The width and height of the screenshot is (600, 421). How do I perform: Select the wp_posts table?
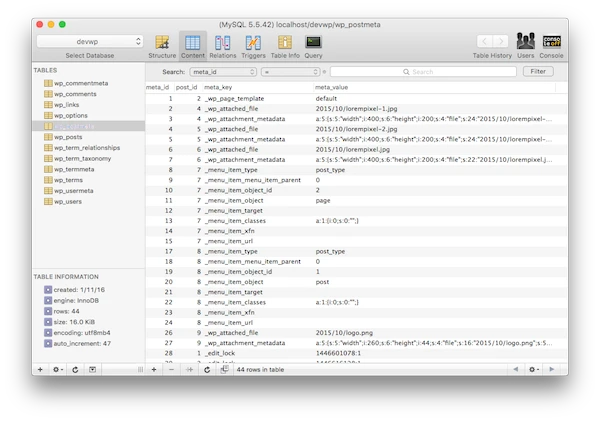coord(69,137)
